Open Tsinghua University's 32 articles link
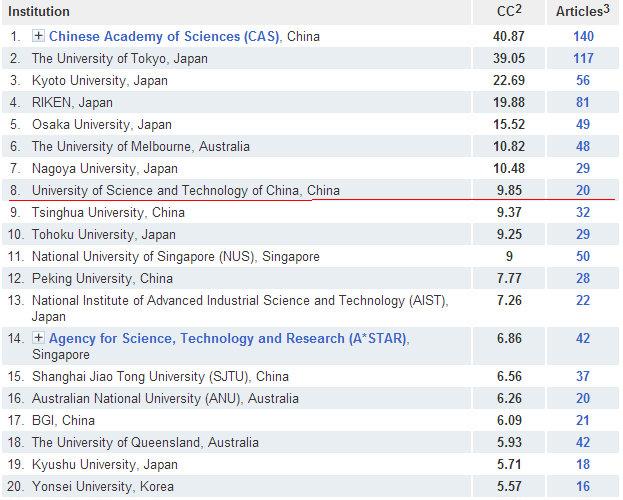This screenshot has height=500, width=623. (582, 212)
